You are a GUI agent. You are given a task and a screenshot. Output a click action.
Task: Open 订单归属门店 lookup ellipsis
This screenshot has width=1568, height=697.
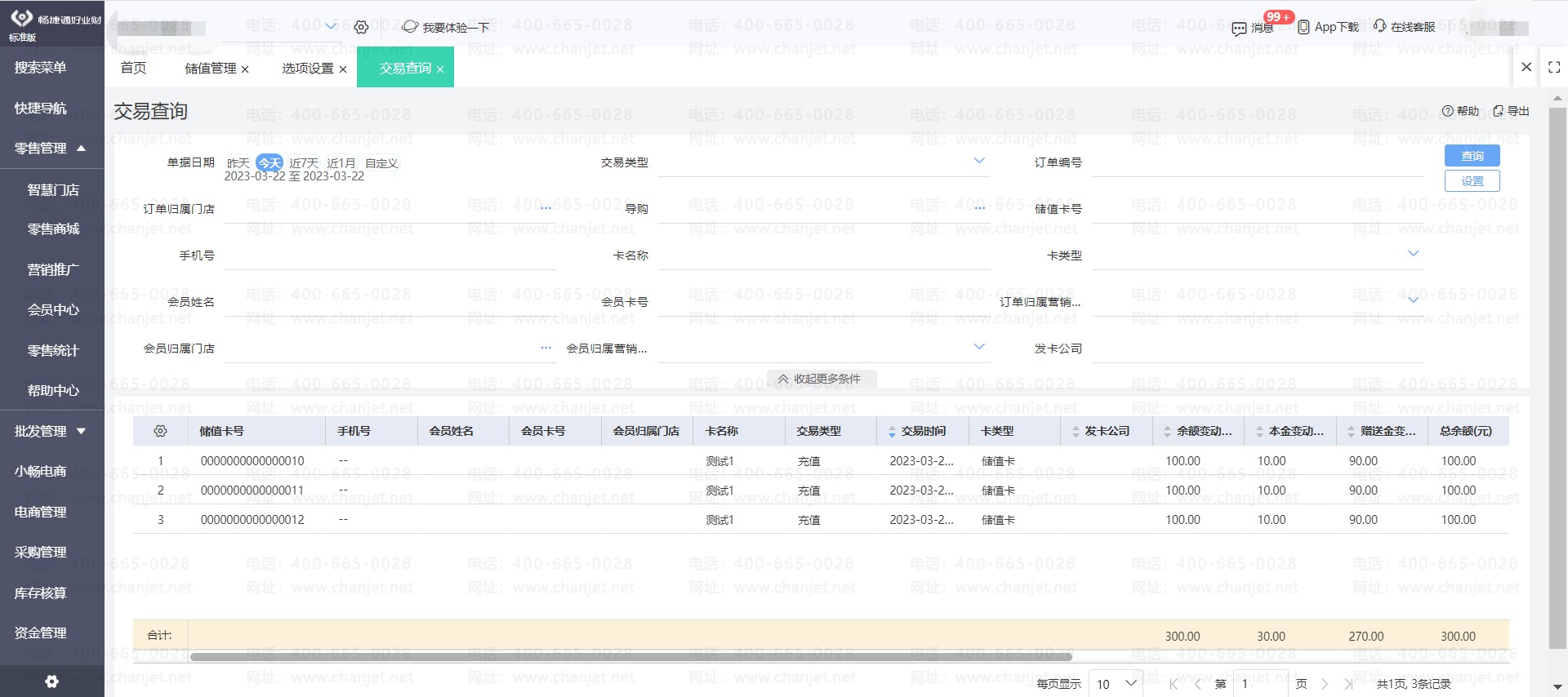(x=546, y=208)
